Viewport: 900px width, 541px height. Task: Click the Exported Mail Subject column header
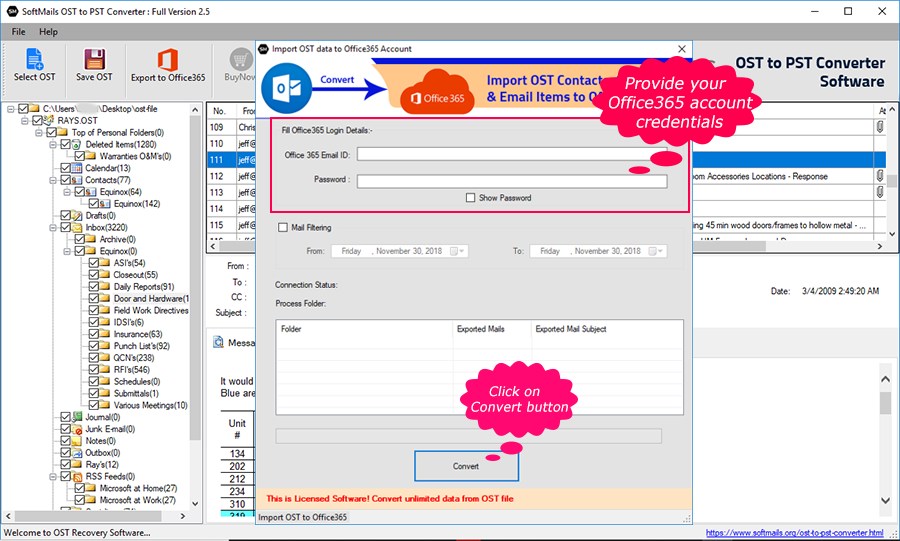607,329
